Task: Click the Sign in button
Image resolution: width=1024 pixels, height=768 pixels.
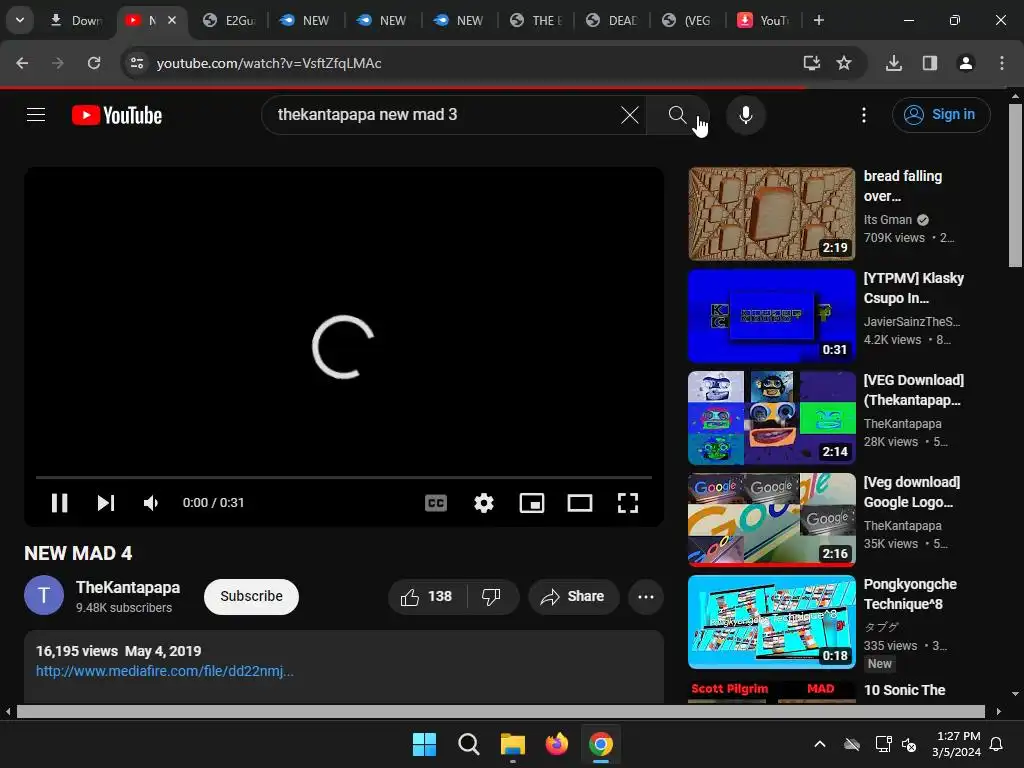Action: click(x=940, y=115)
